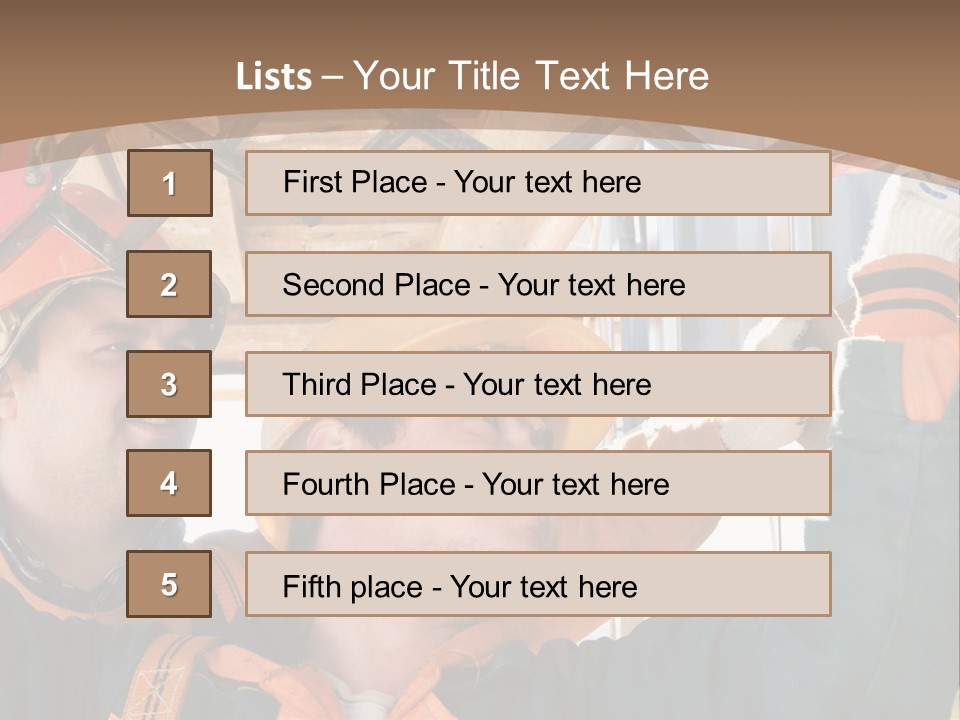Click the bold word 'Lists' in title

click(274, 77)
